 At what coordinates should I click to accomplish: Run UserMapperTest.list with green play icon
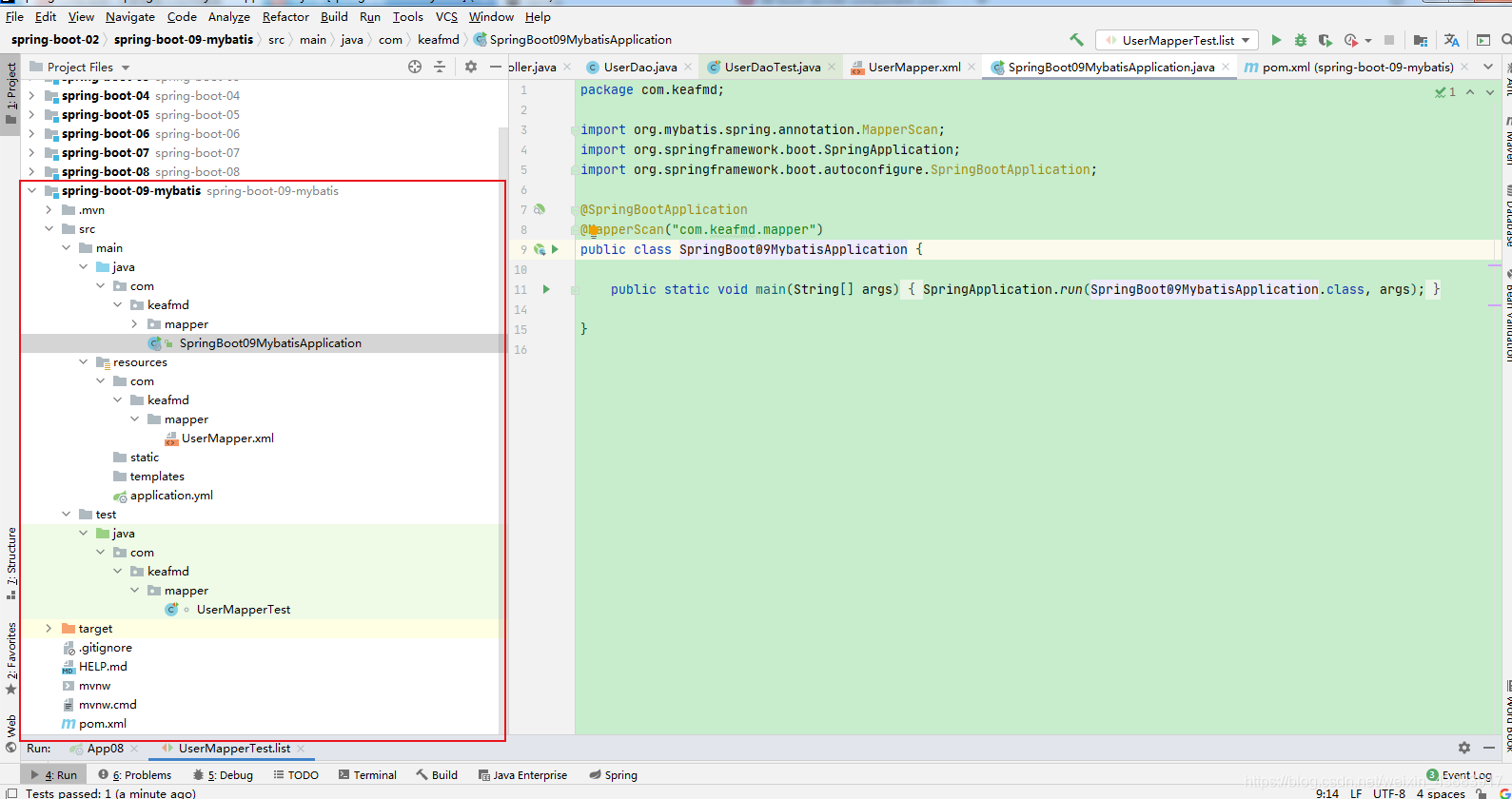(x=1276, y=40)
